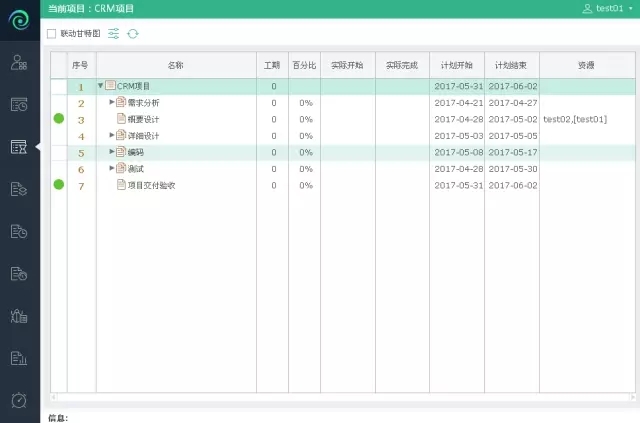The width and height of the screenshot is (640, 423).
Task: Click the document icon of 编码
Action: point(121,151)
